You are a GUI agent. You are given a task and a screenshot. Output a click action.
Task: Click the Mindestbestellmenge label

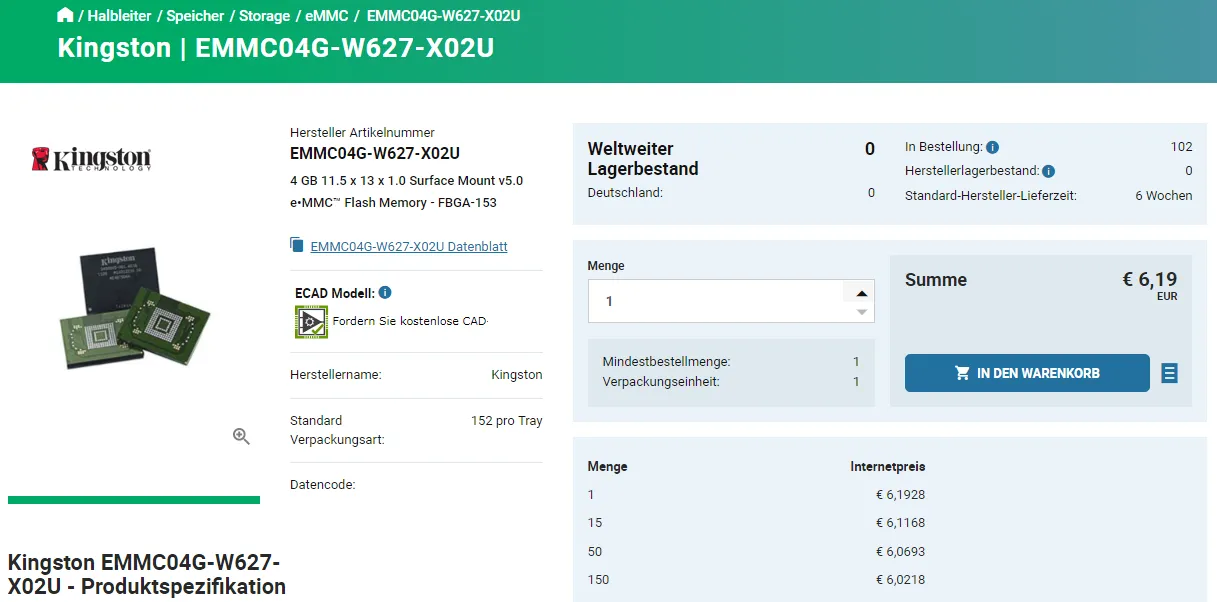(667, 362)
